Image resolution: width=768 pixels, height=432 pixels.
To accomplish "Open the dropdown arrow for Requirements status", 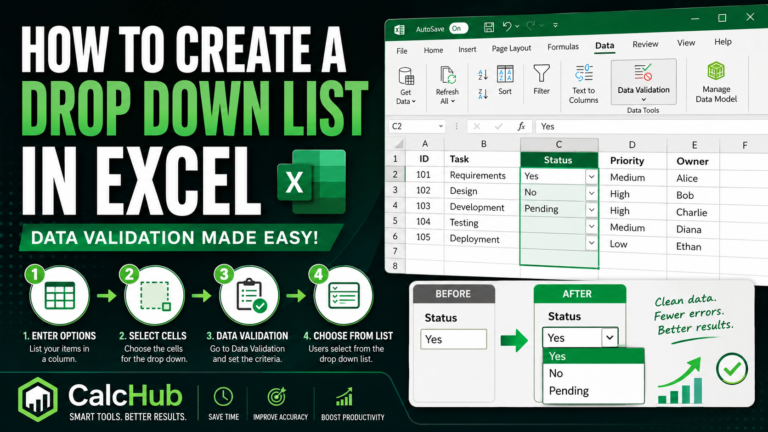I will click(x=592, y=176).
